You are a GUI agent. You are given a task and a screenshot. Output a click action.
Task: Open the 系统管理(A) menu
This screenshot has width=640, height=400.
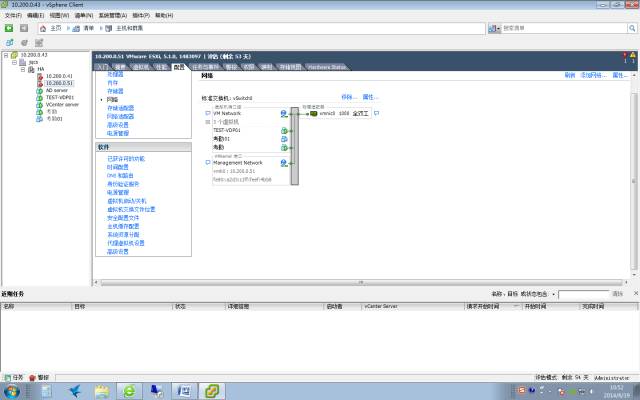[x=113, y=15]
